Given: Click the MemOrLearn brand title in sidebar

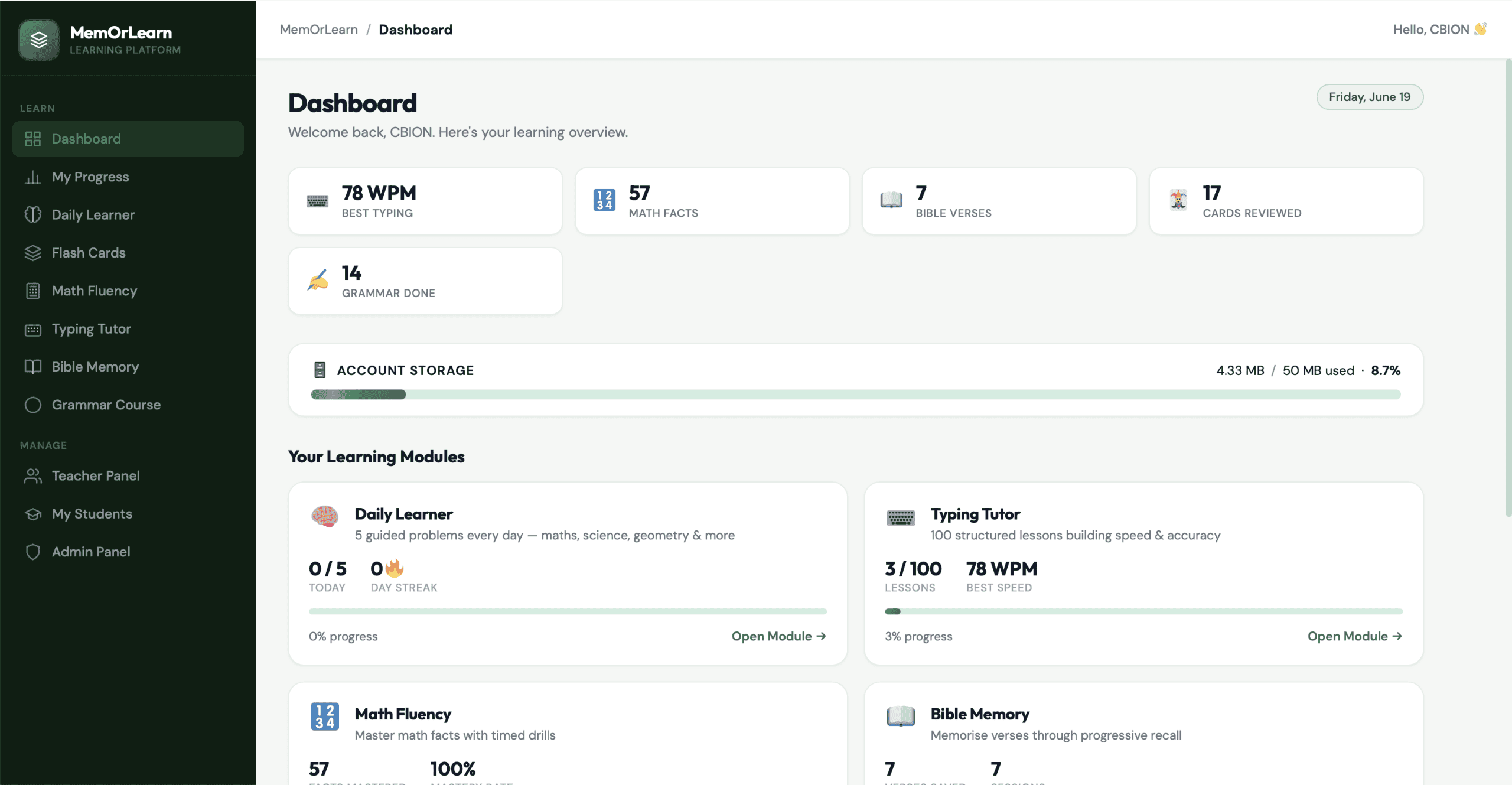Looking at the screenshot, I should [x=121, y=33].
